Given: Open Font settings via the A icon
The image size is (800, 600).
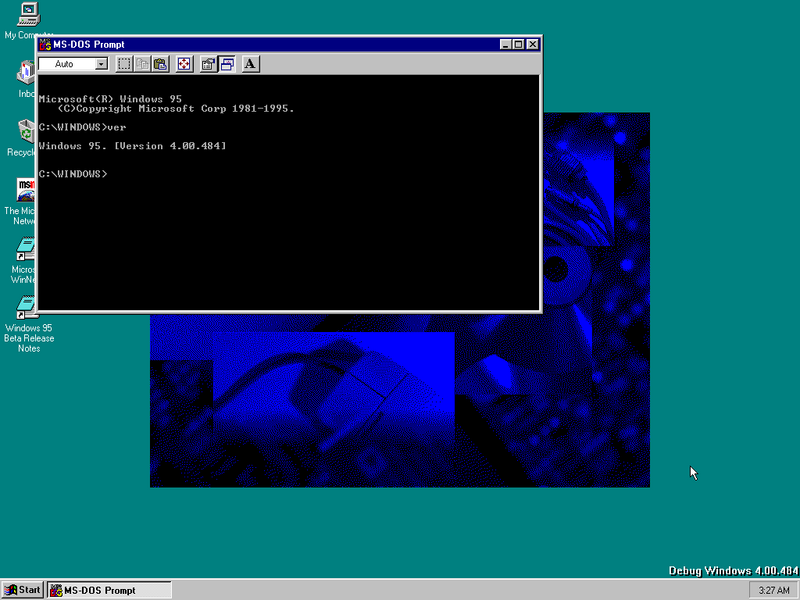Looking at the screenshot, I should (250, 64).
